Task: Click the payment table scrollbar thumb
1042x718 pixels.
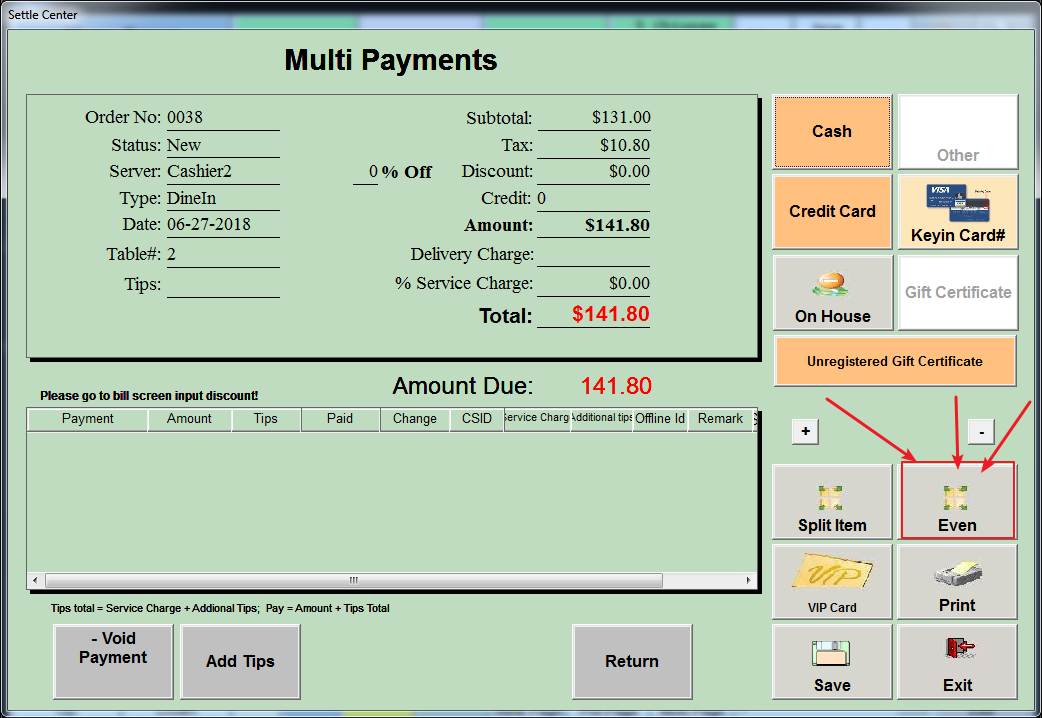Action: point(354,580)
